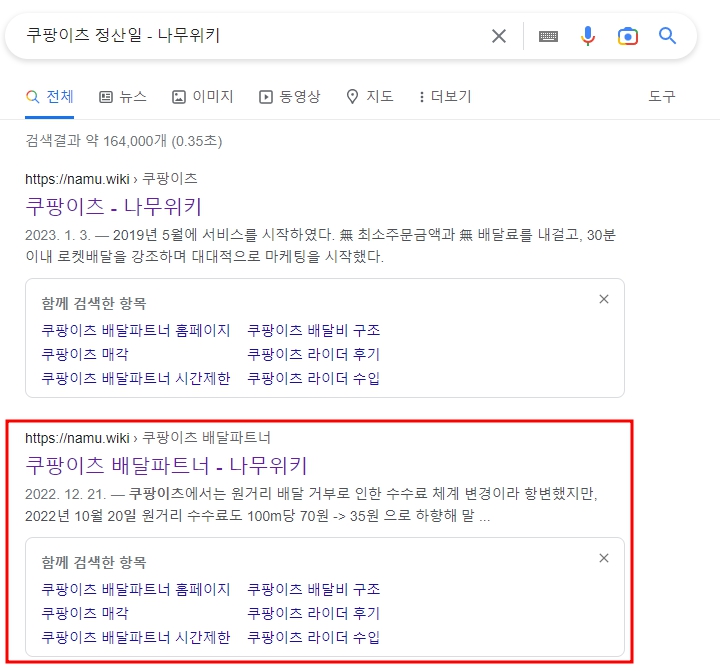
Task: Click the namu.wiki › 쿠팡이츠 배달파트너 URL breadcrumb
Action: coord(148,438)
